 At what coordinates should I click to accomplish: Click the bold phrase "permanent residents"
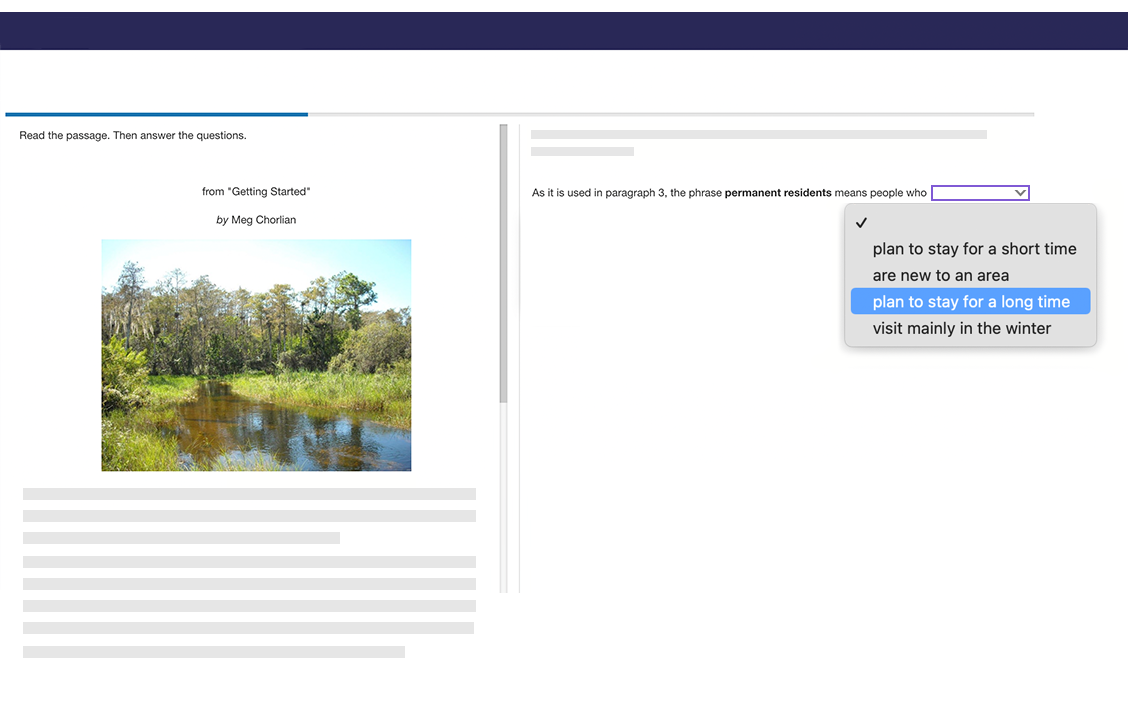pos(777,193)
